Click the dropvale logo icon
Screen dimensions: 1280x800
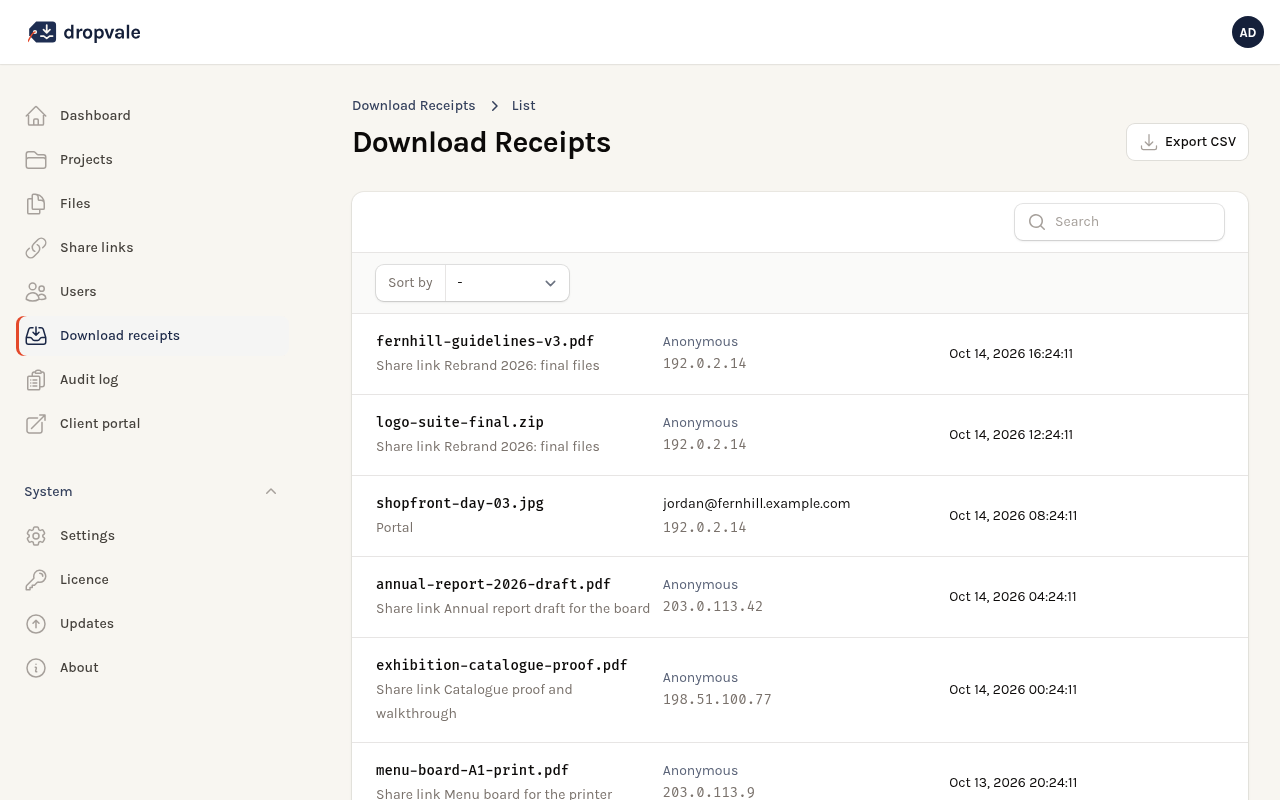pyautogui.click(x=41, y=32)
